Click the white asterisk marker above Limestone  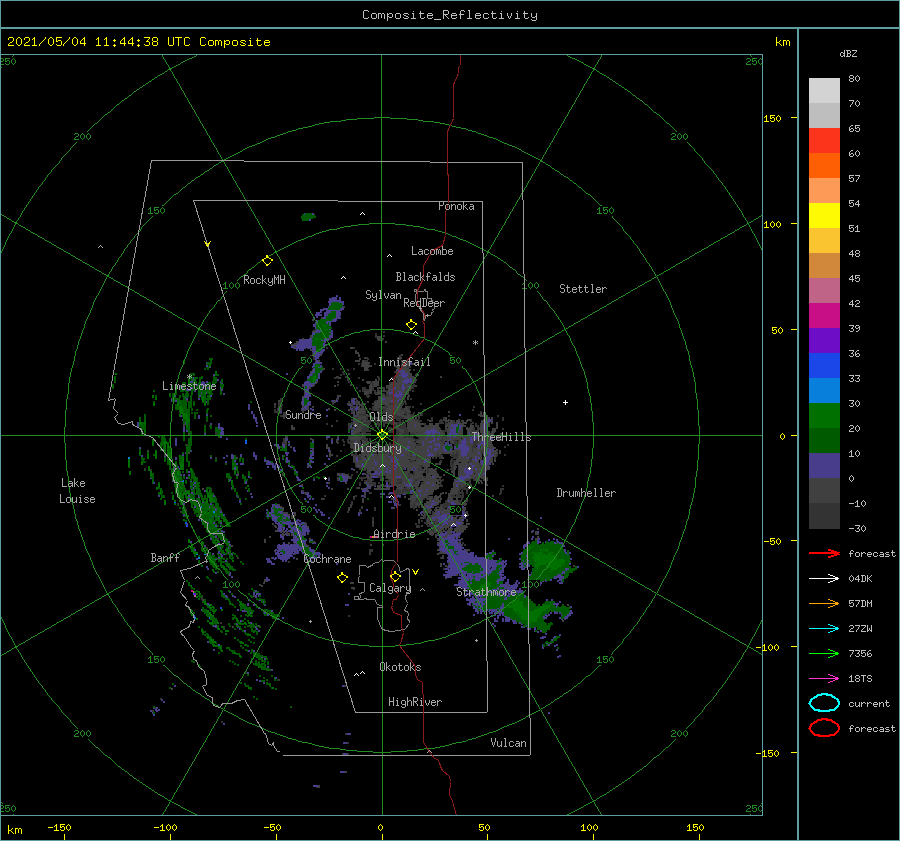tap(189, 377)
